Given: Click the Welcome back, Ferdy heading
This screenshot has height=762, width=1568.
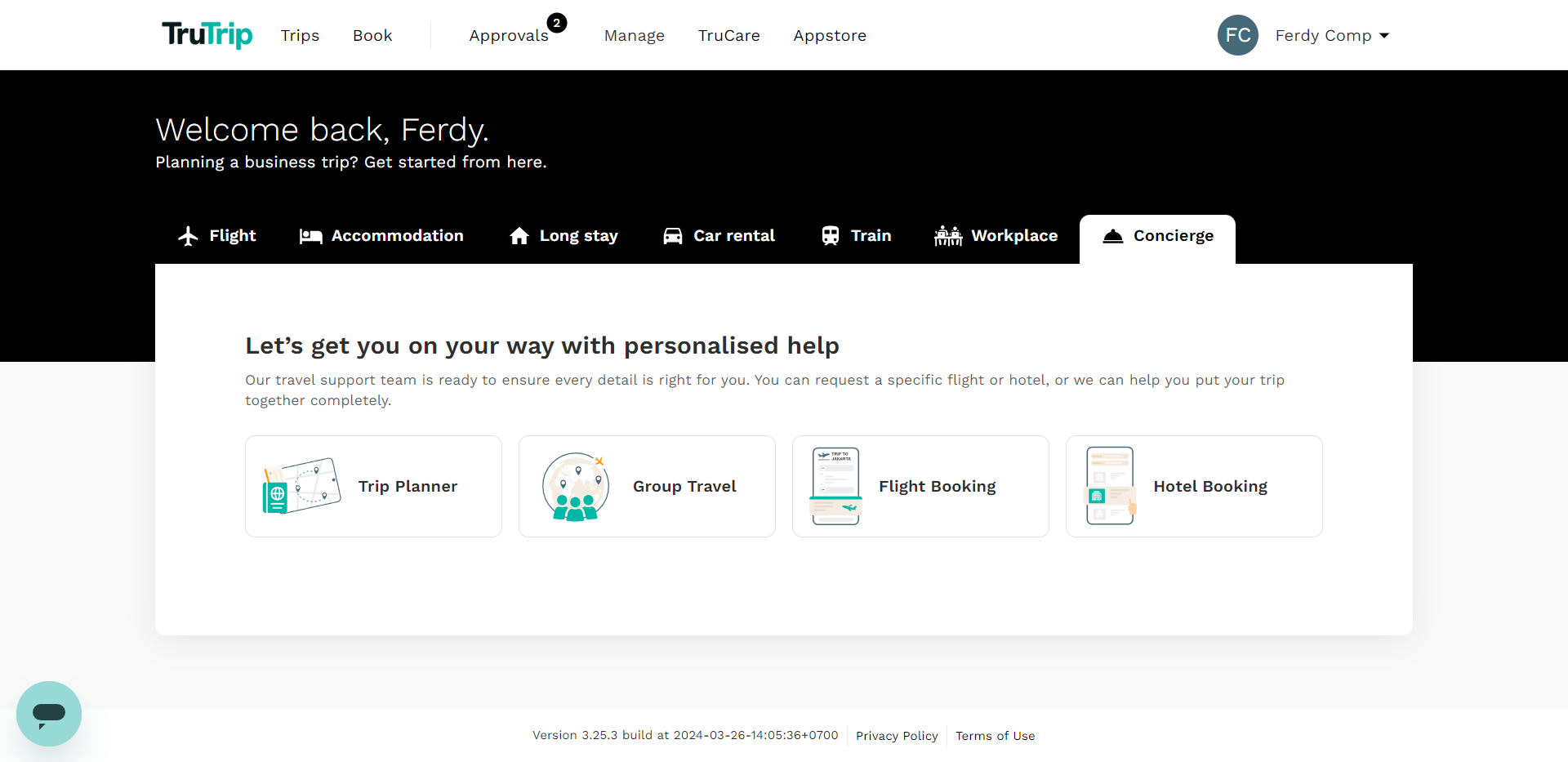Looking at the screenshot, I should (x=322, y=130).
